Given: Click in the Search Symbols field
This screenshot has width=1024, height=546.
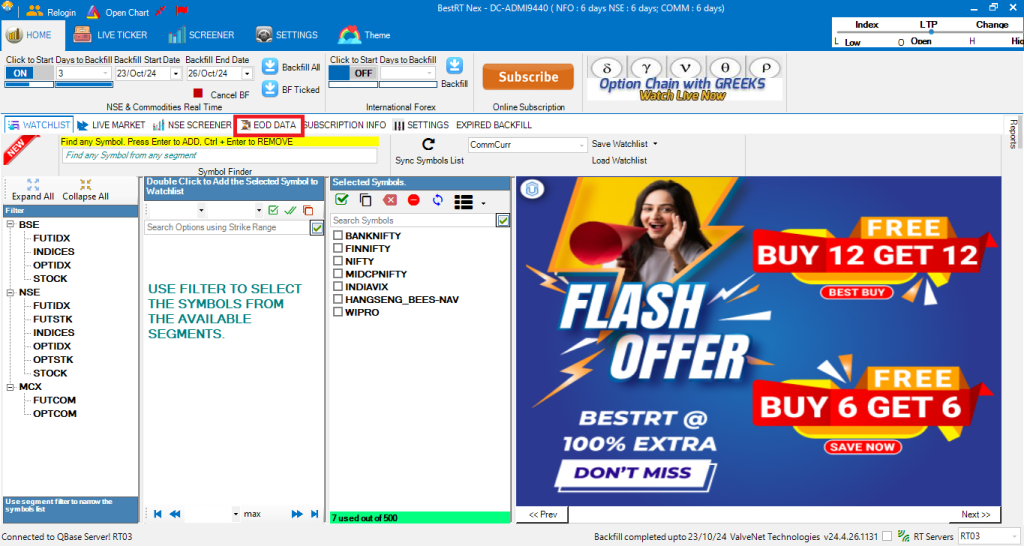Looking at the screenshot, I should tap(413, 221).
